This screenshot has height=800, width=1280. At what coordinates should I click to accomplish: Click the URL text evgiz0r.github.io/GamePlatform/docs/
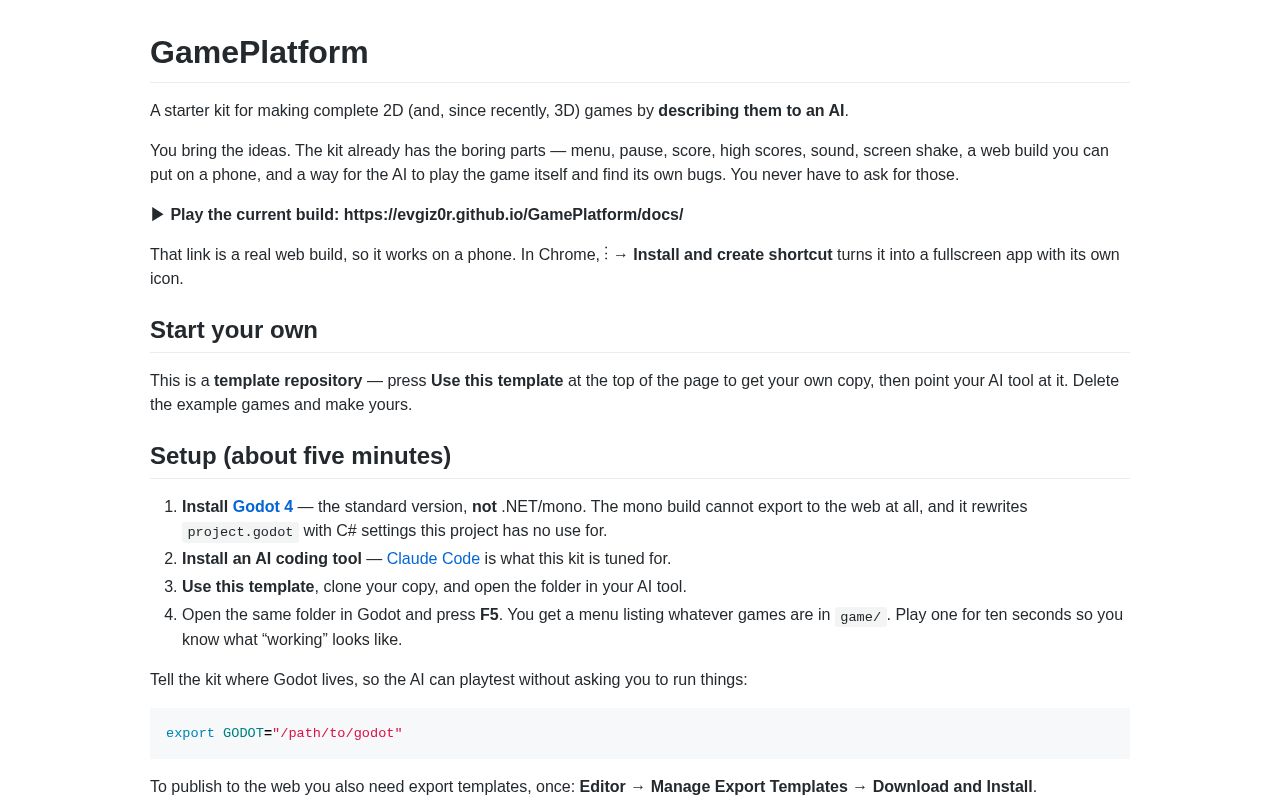(514, 215)
